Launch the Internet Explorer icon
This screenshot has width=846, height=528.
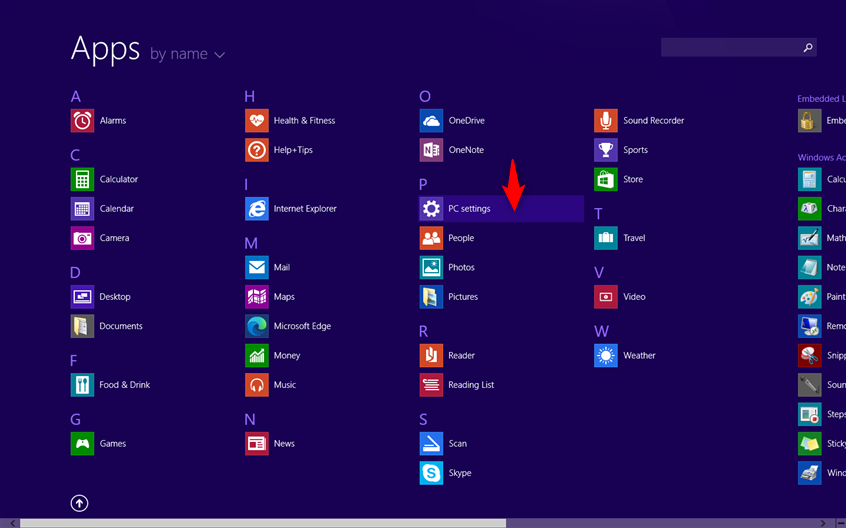pos(257,209)
